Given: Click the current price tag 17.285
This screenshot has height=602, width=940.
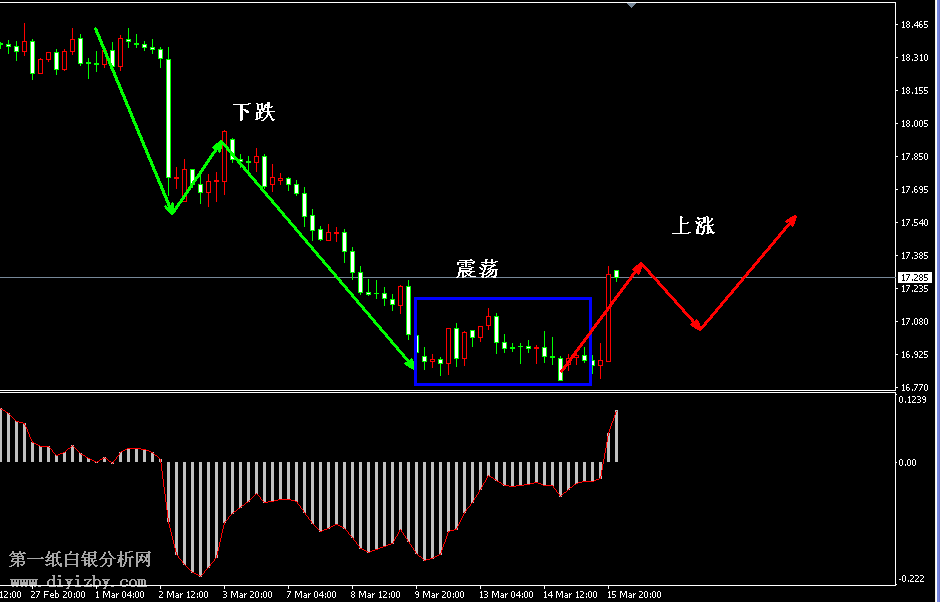Looking at the screenshot, I should [x=915, y=277].
